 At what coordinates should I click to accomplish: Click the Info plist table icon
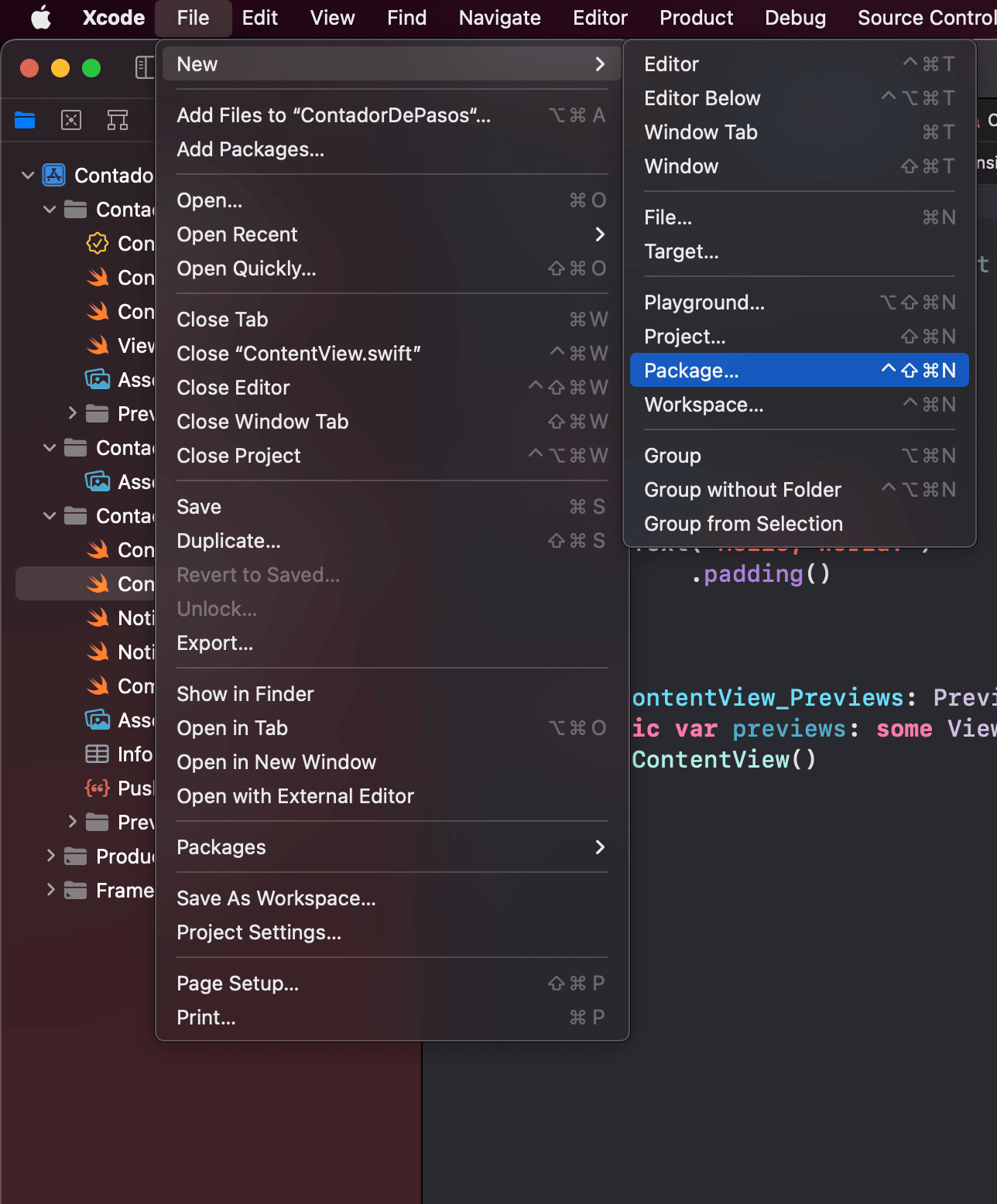click(x=97, y=754)
